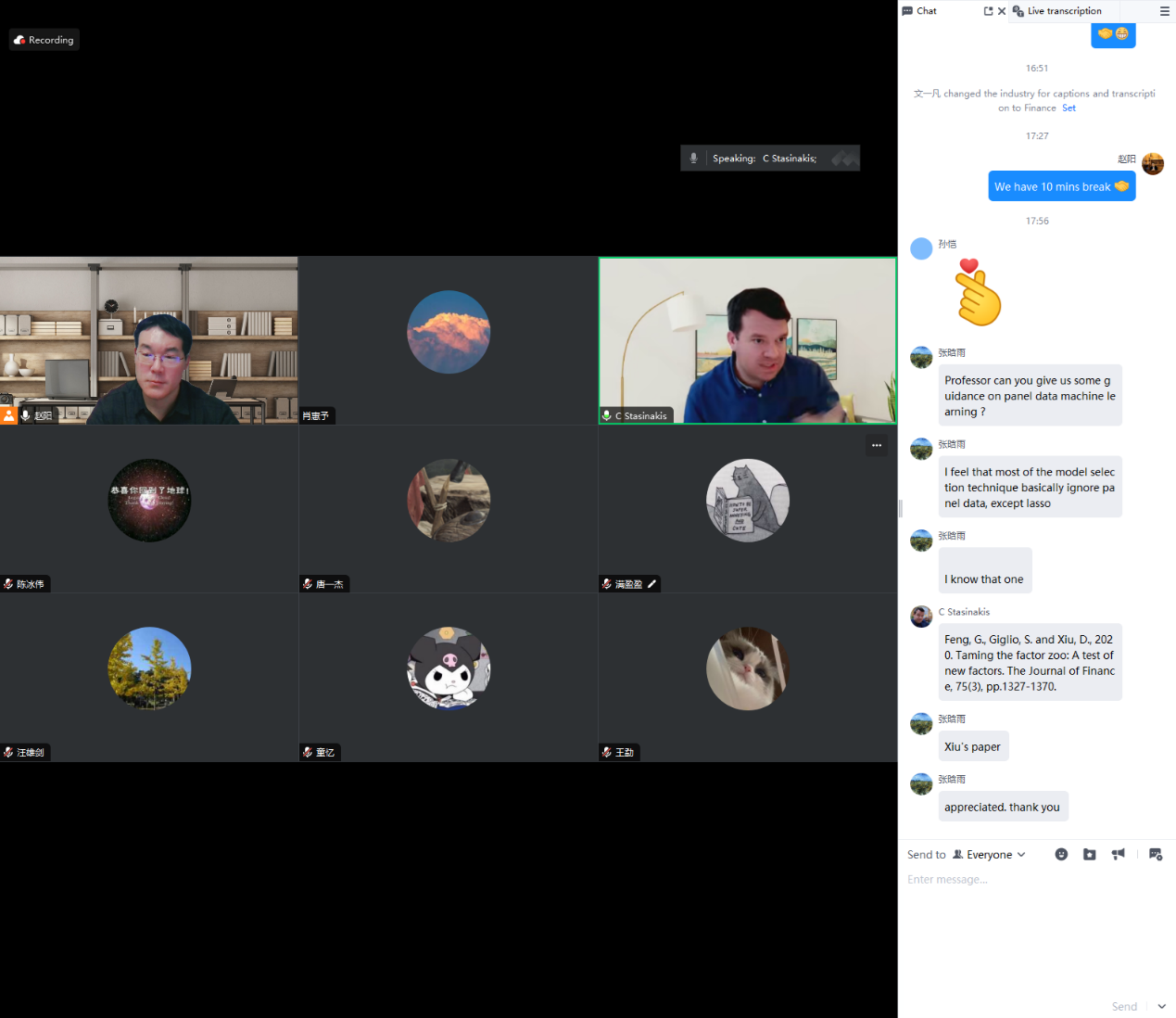The height and width of the screenshot is (1018, 1176).
Task: Click the pencil rename icon on 满盈盈 tile
Action: (651, 584)
